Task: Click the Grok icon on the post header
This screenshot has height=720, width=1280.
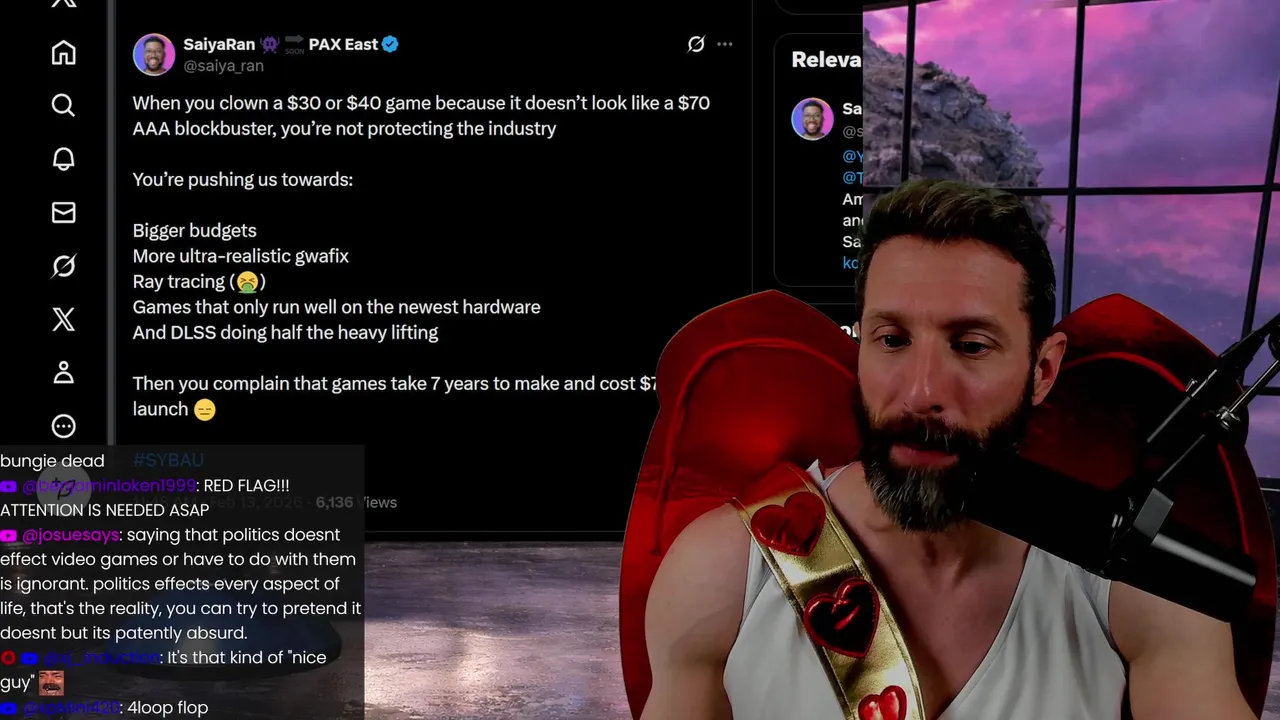Action: click(x=696, y=44)
